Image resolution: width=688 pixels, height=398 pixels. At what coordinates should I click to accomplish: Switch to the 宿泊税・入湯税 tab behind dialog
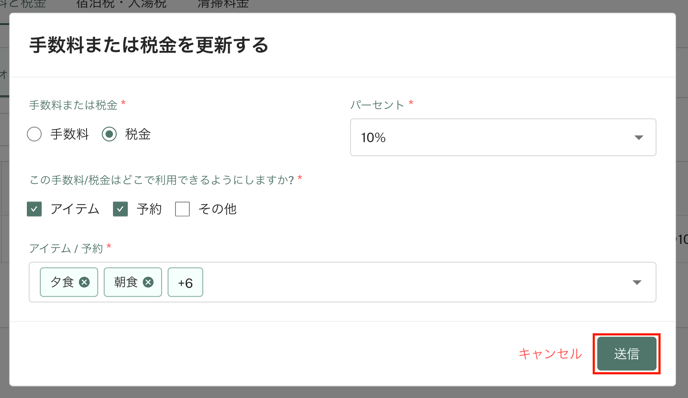tap(122, 4)
